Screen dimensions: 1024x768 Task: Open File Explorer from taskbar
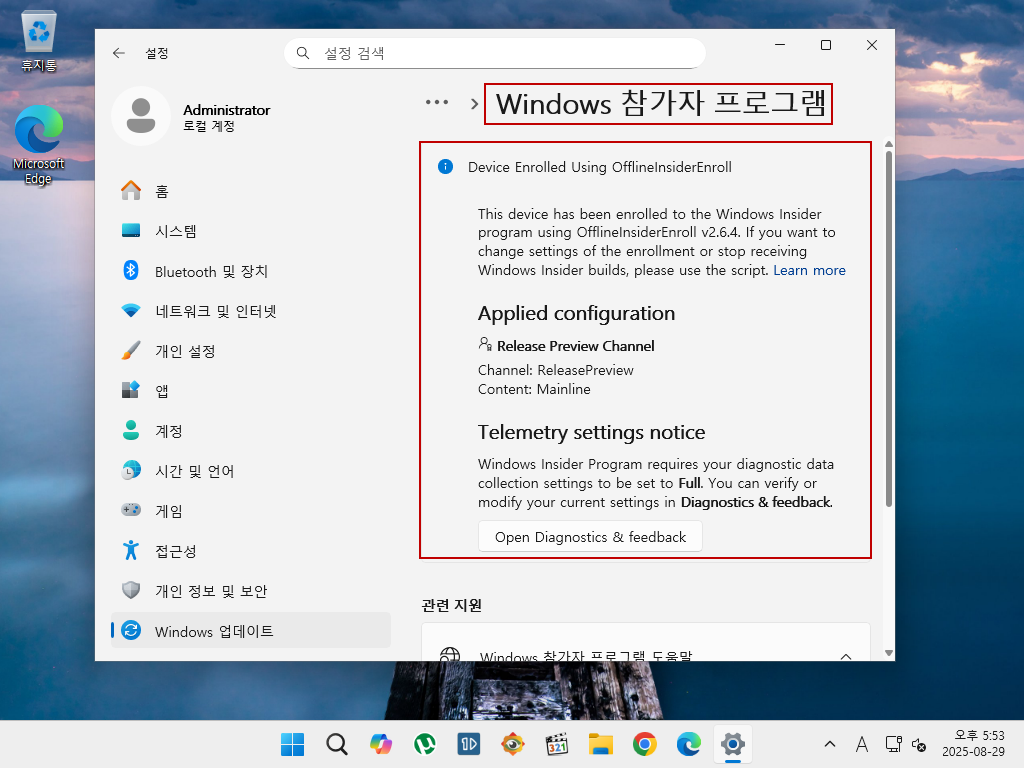click(x=601, y=744)
